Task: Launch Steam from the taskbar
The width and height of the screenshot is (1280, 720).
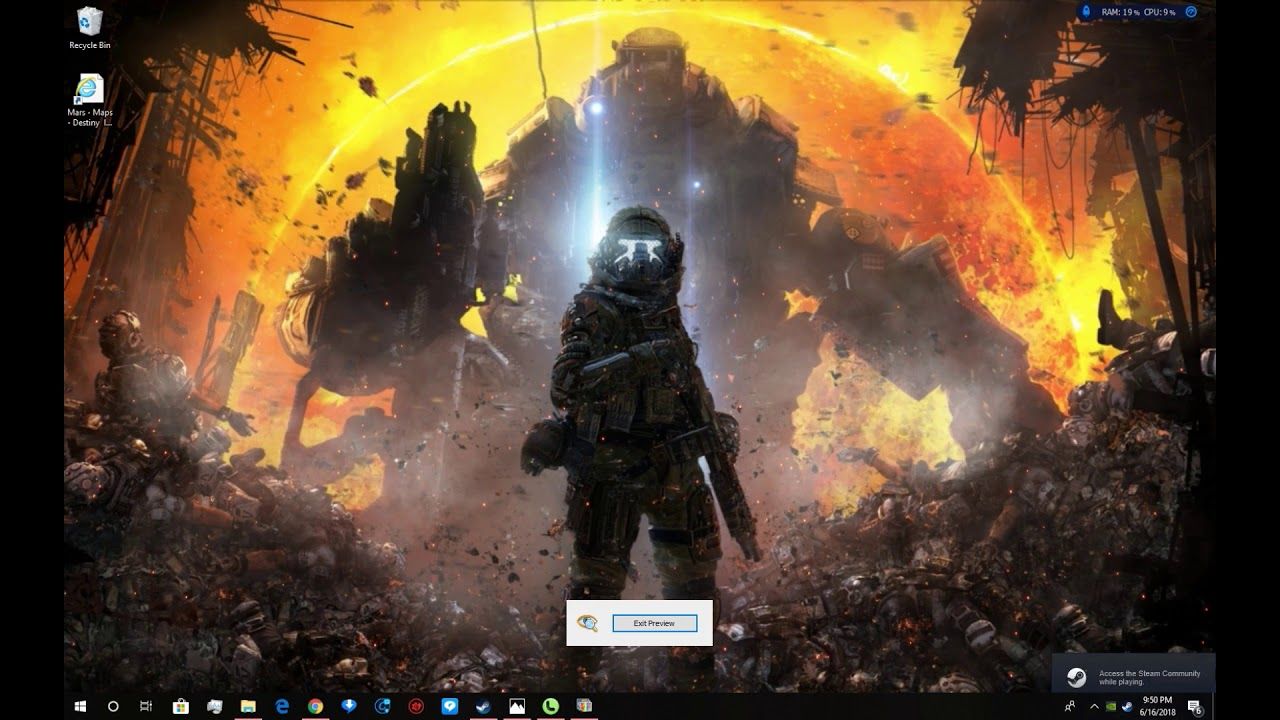Action: pyautogui.click(x=482, y=706)
